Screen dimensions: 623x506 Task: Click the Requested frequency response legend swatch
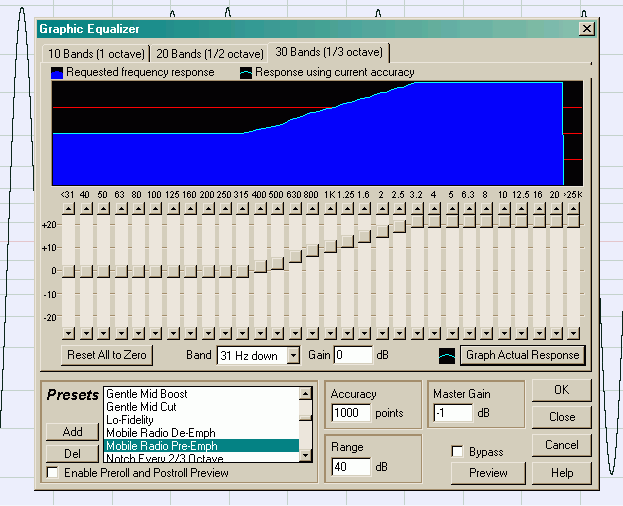(57, 73)
